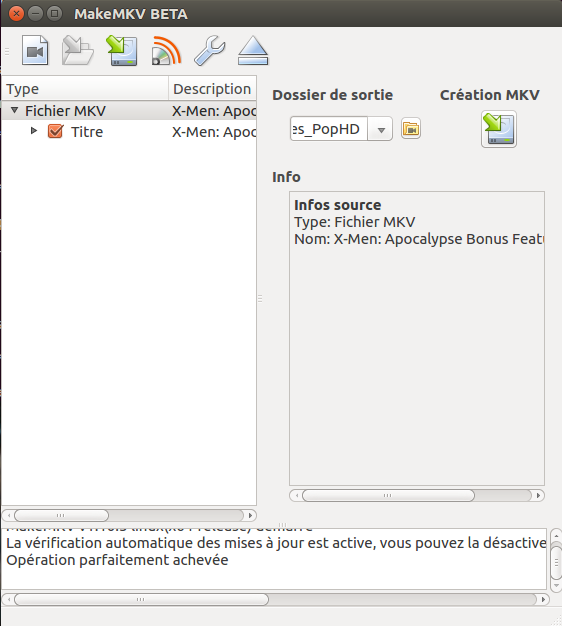Click the Type column header
Image resolution: width=562 pixels, height=626 pixels.
click(x=85, y=89)
